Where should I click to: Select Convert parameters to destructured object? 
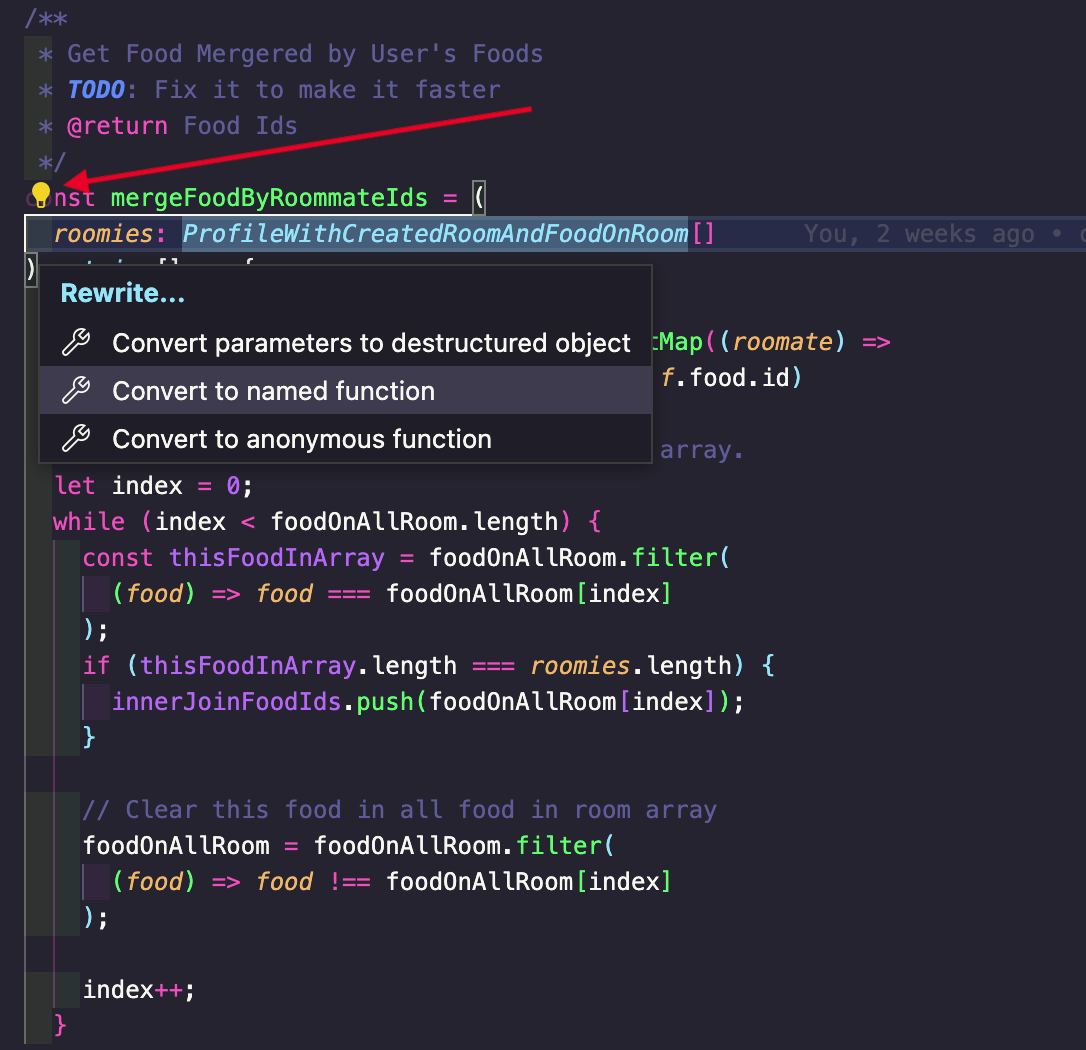tap(346, 343)
